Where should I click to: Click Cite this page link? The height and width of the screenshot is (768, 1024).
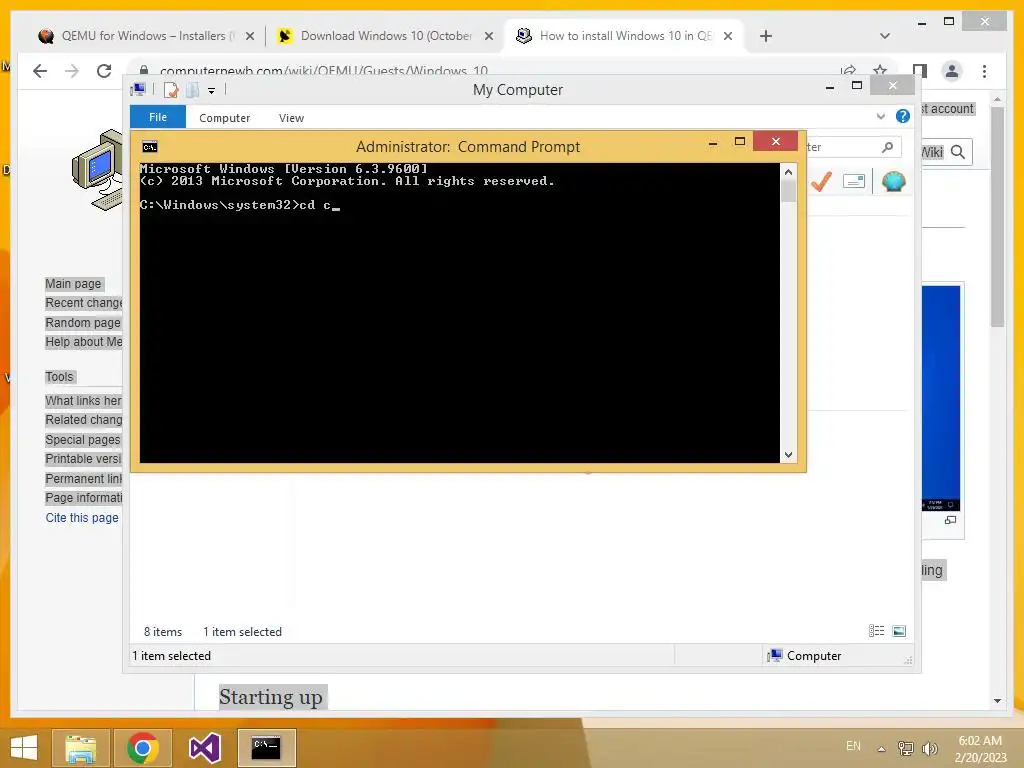(82, 517)
